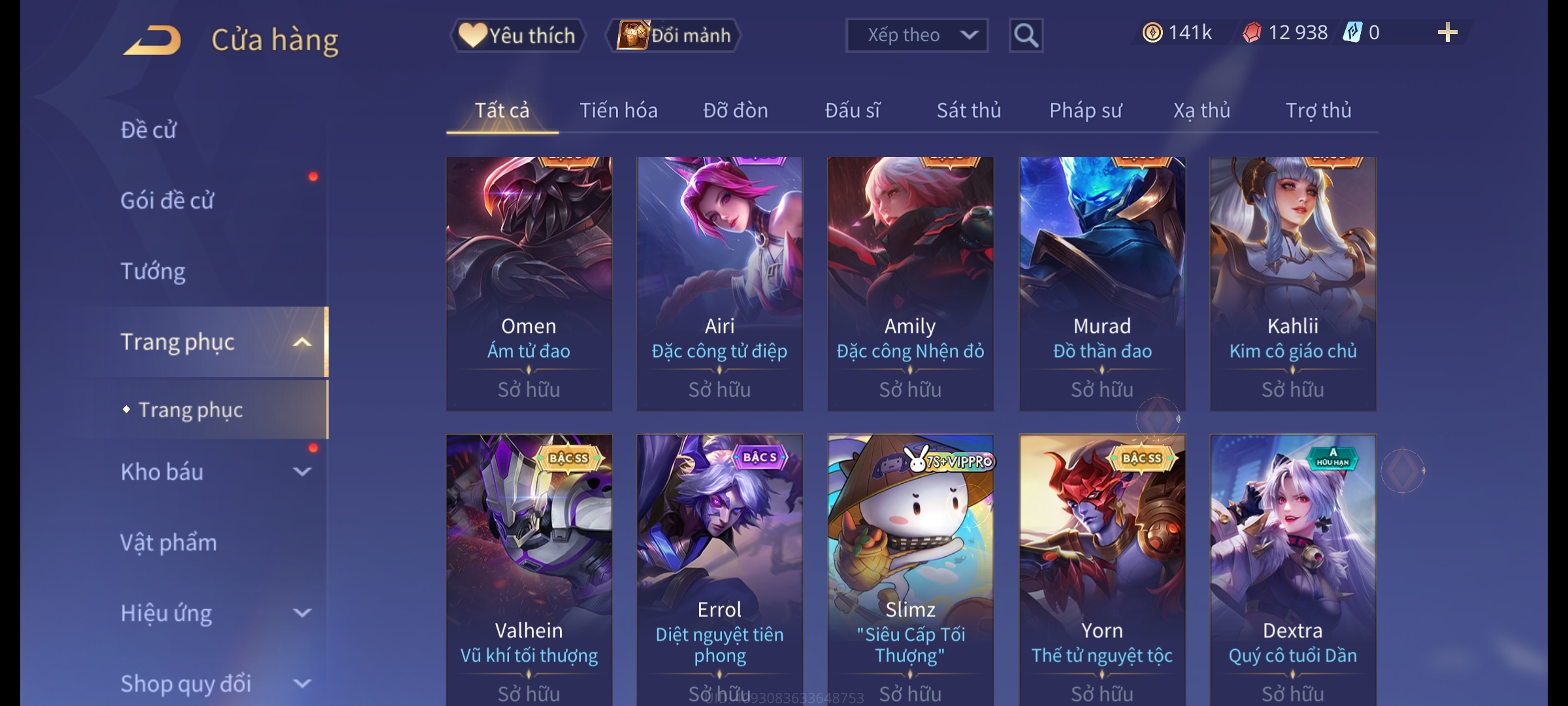Open Đổi mảnh fragment exchange chest

[x=674, y=35]
